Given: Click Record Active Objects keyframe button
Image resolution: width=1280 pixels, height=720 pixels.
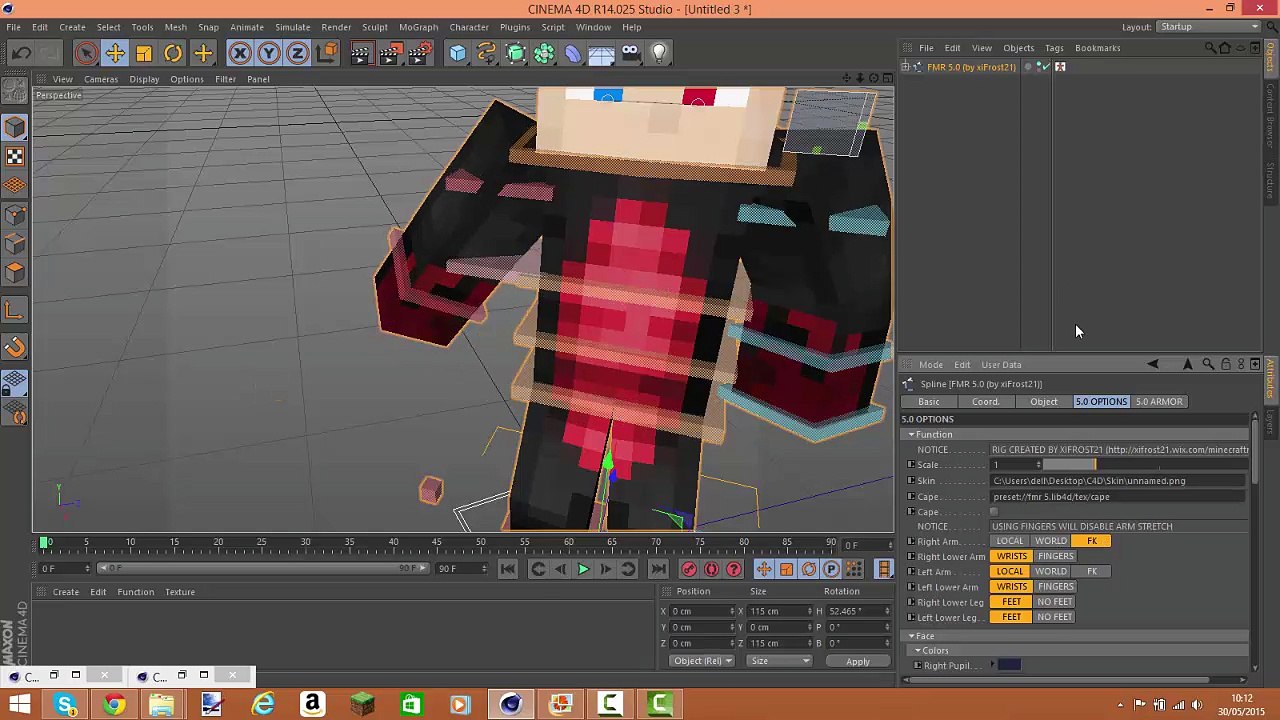Looking at the screenshot, I should [689, 569].
